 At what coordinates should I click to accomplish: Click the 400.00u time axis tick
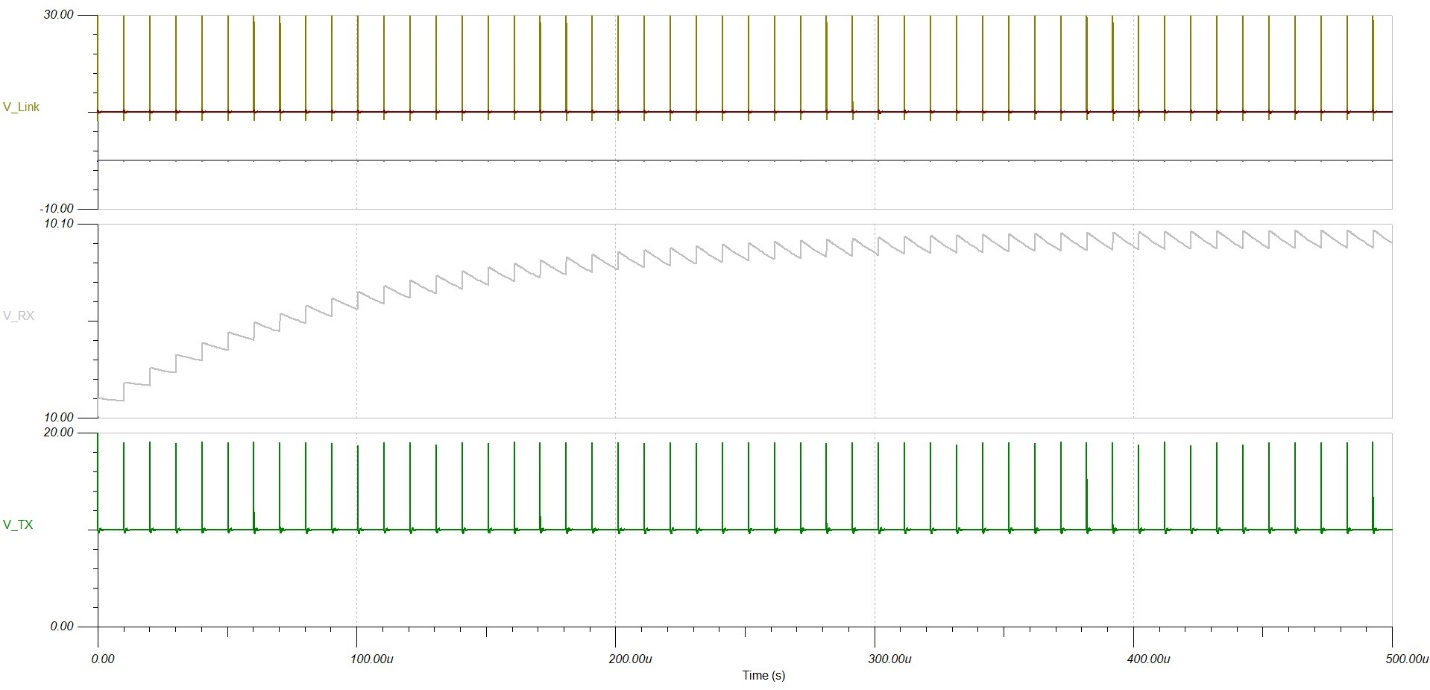click(x=1149, y=659)
